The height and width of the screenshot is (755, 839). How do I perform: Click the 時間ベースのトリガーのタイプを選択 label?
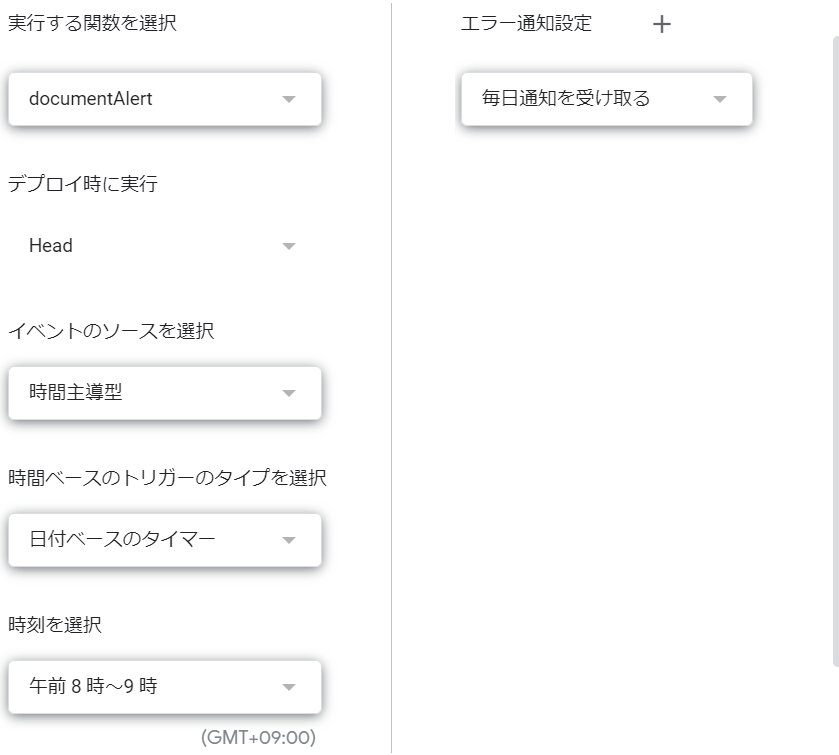click(167, 478)
